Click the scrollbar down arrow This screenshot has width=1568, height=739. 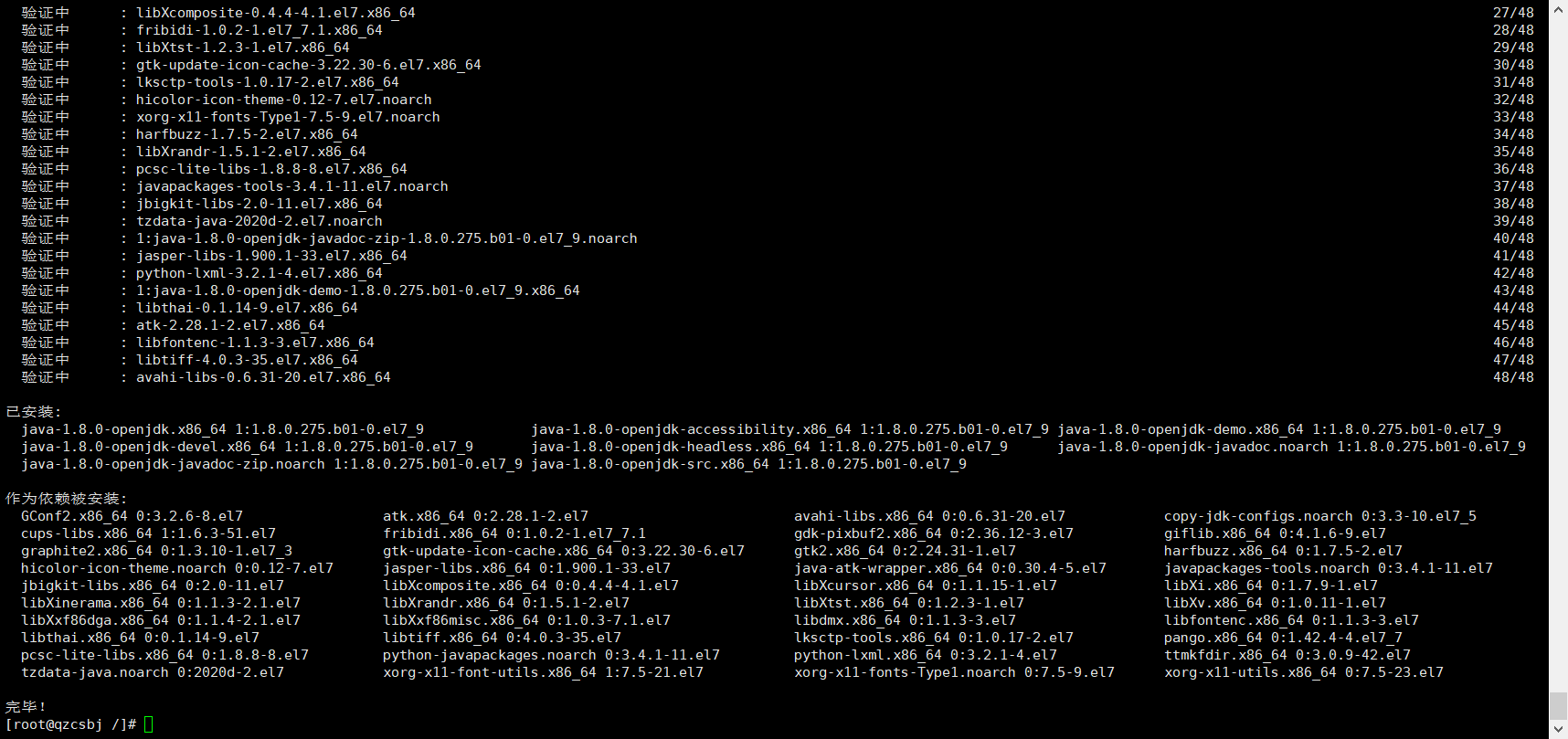[x=1558, y=730]
